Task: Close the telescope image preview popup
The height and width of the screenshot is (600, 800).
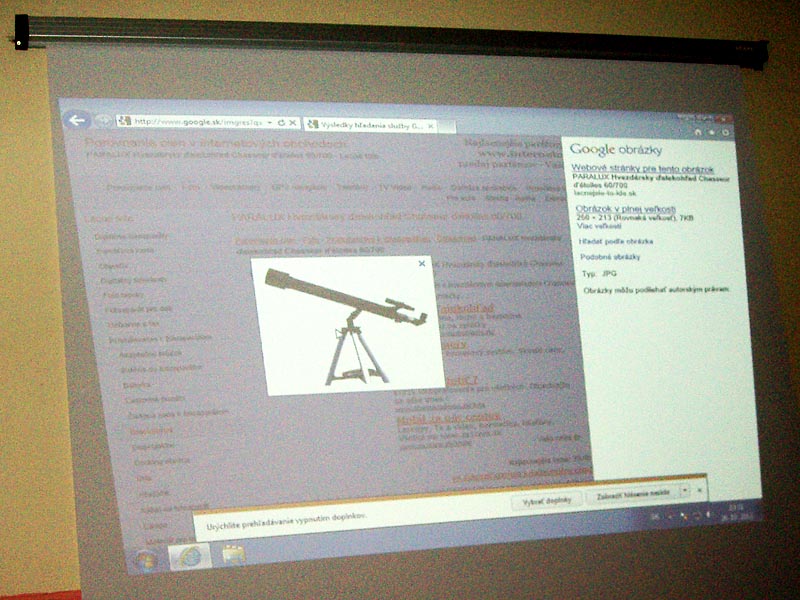Action: pos(422,264)
